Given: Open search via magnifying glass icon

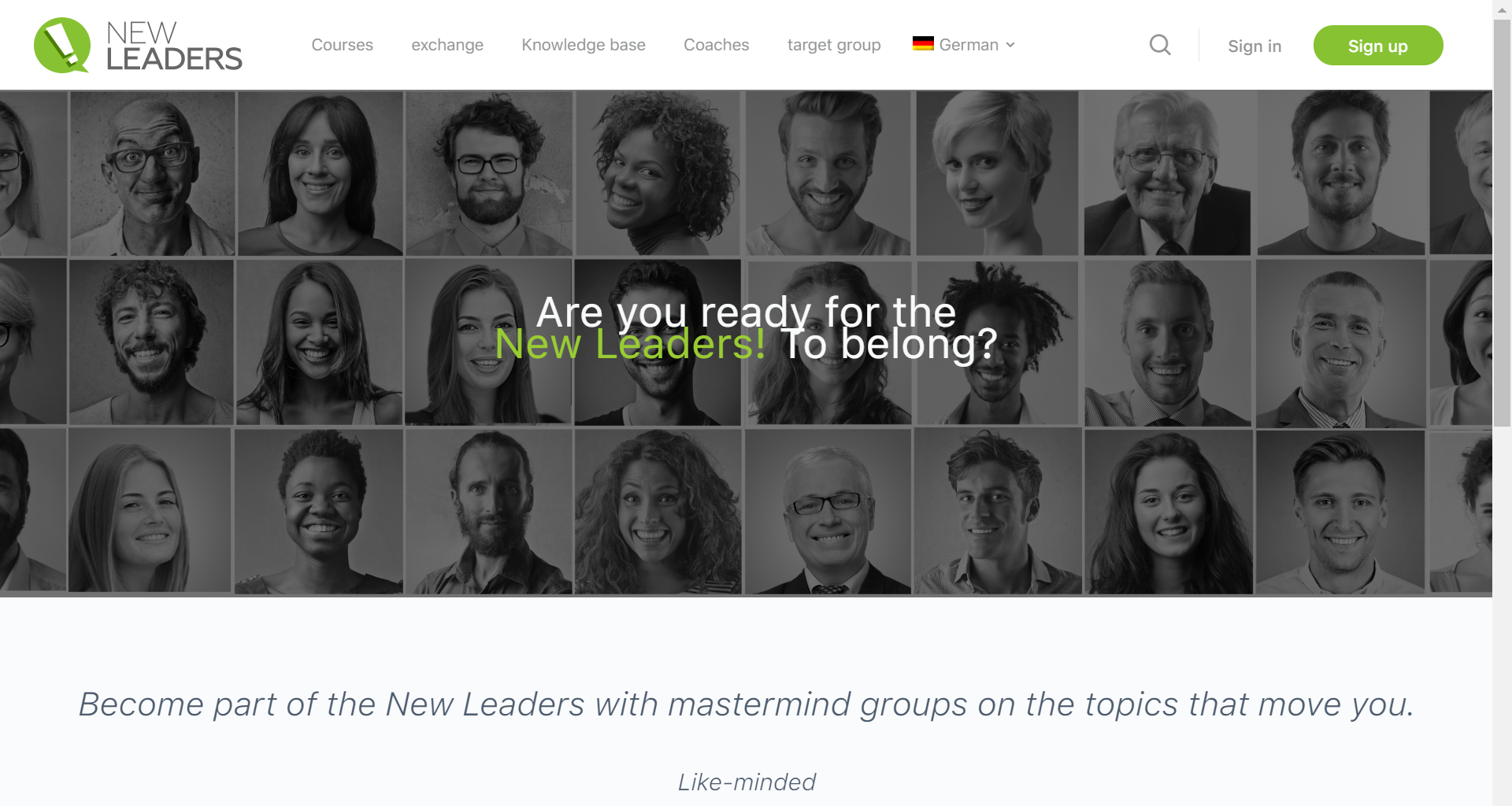Looking at the screenshot, I should click(x=1160, y=45).
